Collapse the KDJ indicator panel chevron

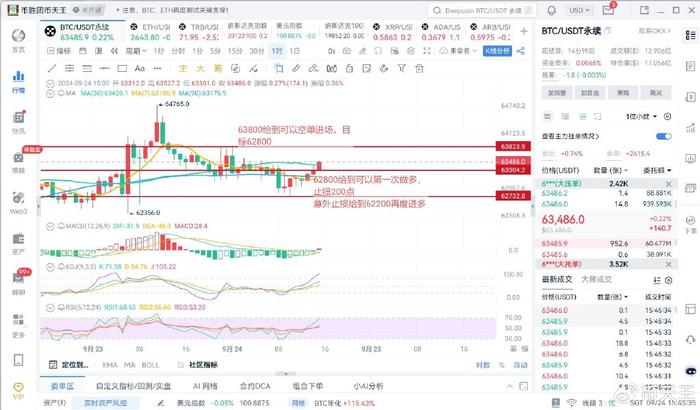(50, 267)
